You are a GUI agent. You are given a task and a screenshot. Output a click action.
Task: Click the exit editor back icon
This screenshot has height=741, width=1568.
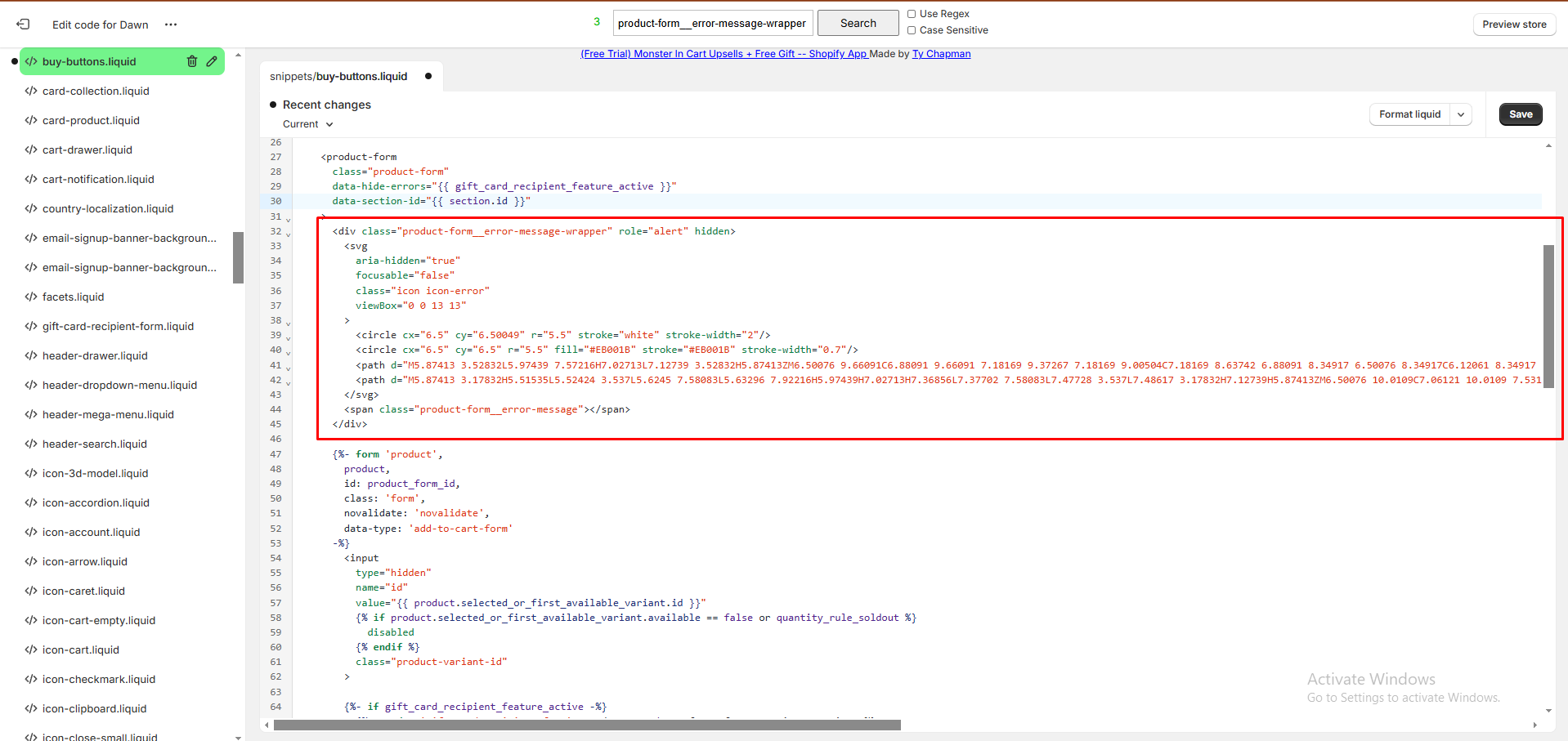coord(23,25)
